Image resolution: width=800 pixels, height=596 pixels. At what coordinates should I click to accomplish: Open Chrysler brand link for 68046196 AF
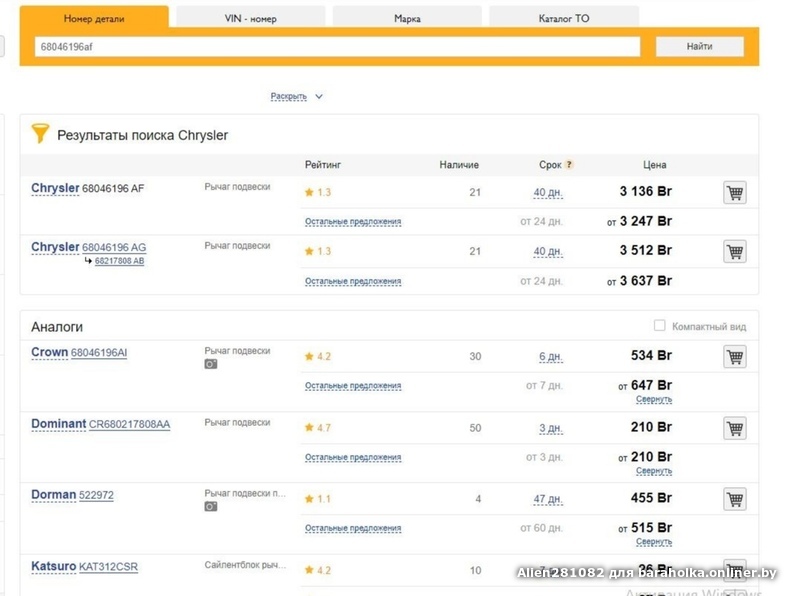point(55,188)
